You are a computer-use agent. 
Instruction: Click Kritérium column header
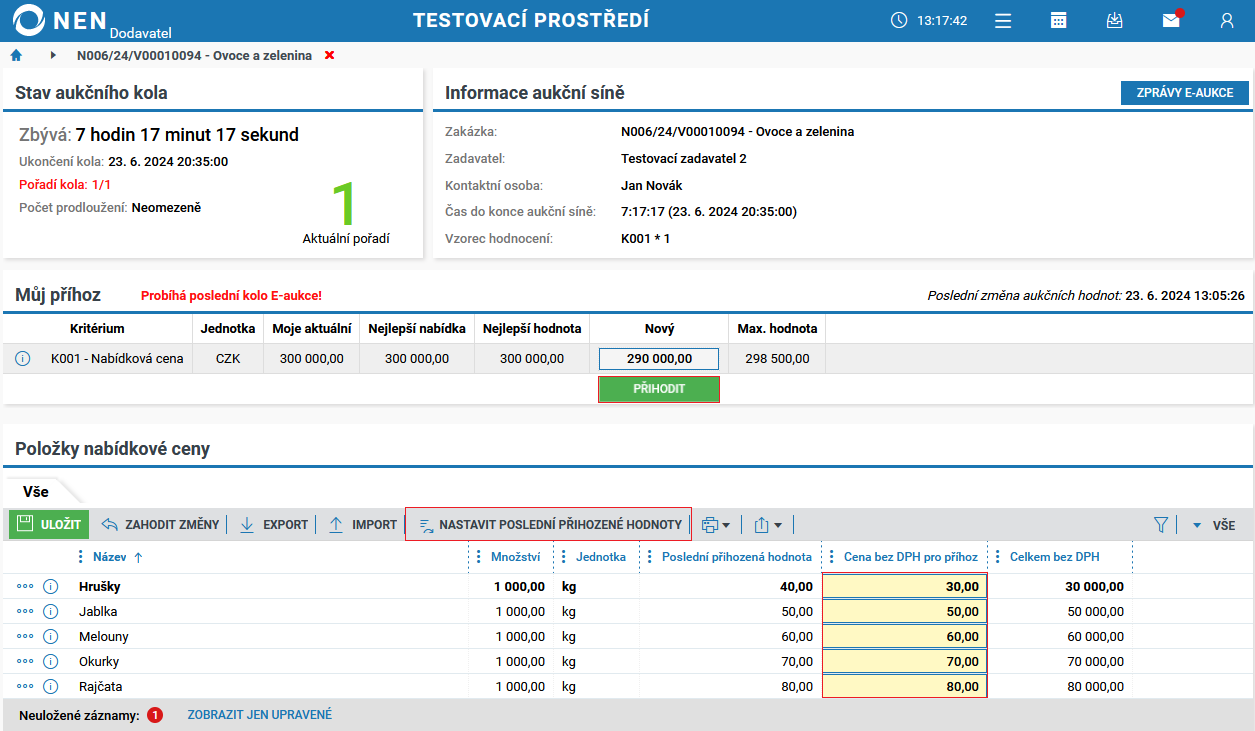[x=97, y=328]
